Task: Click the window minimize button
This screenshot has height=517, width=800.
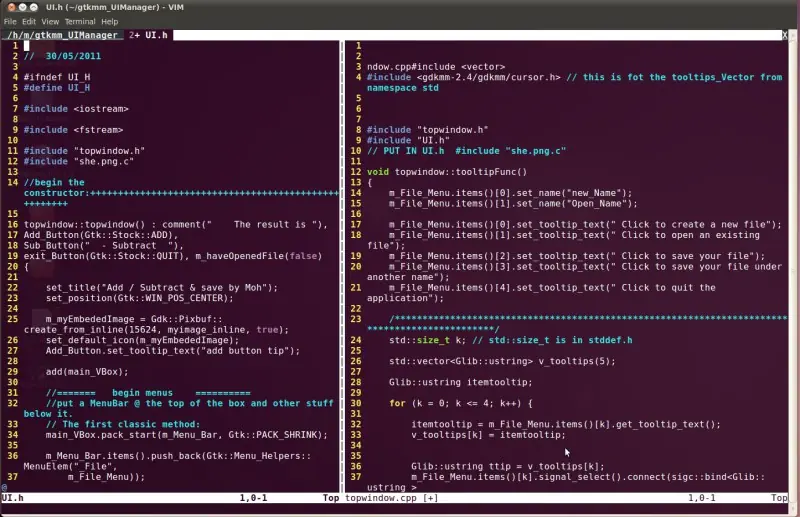Action: (x=22, y=7)
